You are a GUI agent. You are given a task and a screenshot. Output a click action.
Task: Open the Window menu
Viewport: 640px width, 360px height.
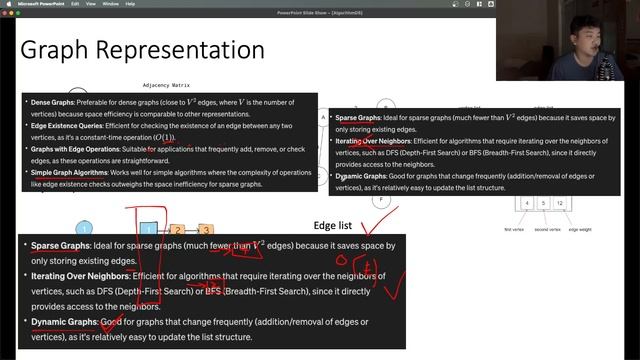[x=110, y=4]
